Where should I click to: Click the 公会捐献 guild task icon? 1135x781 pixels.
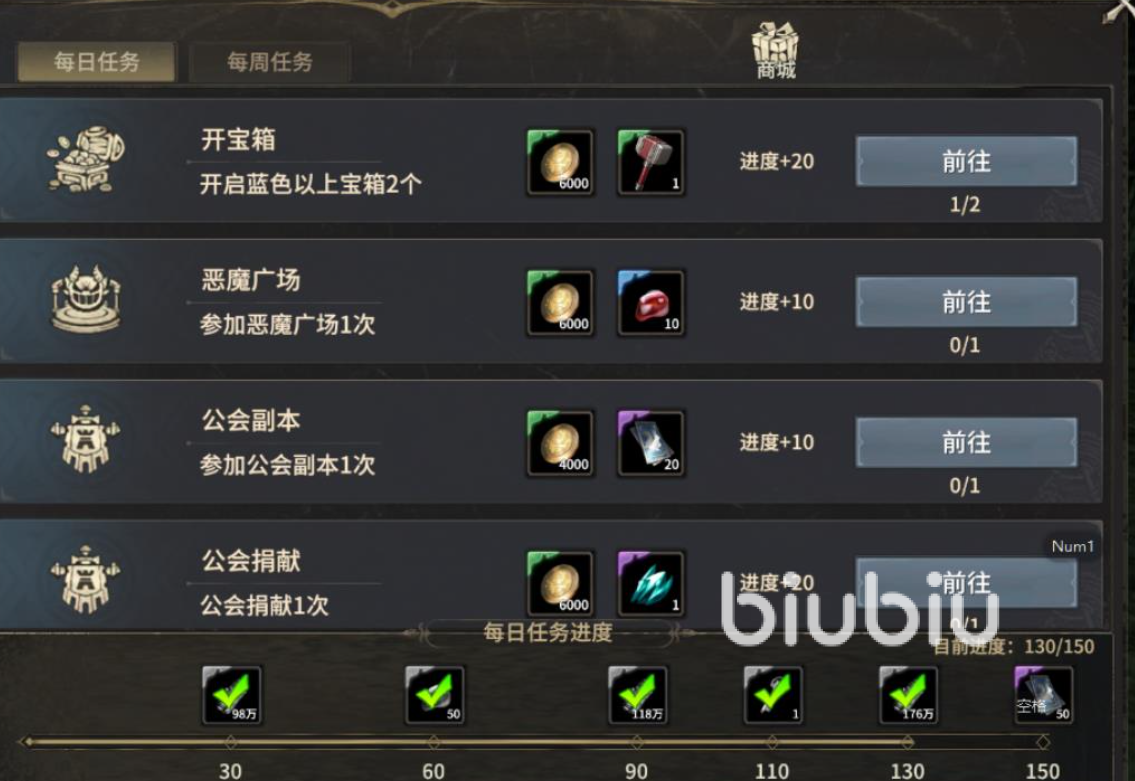point(85,579)
